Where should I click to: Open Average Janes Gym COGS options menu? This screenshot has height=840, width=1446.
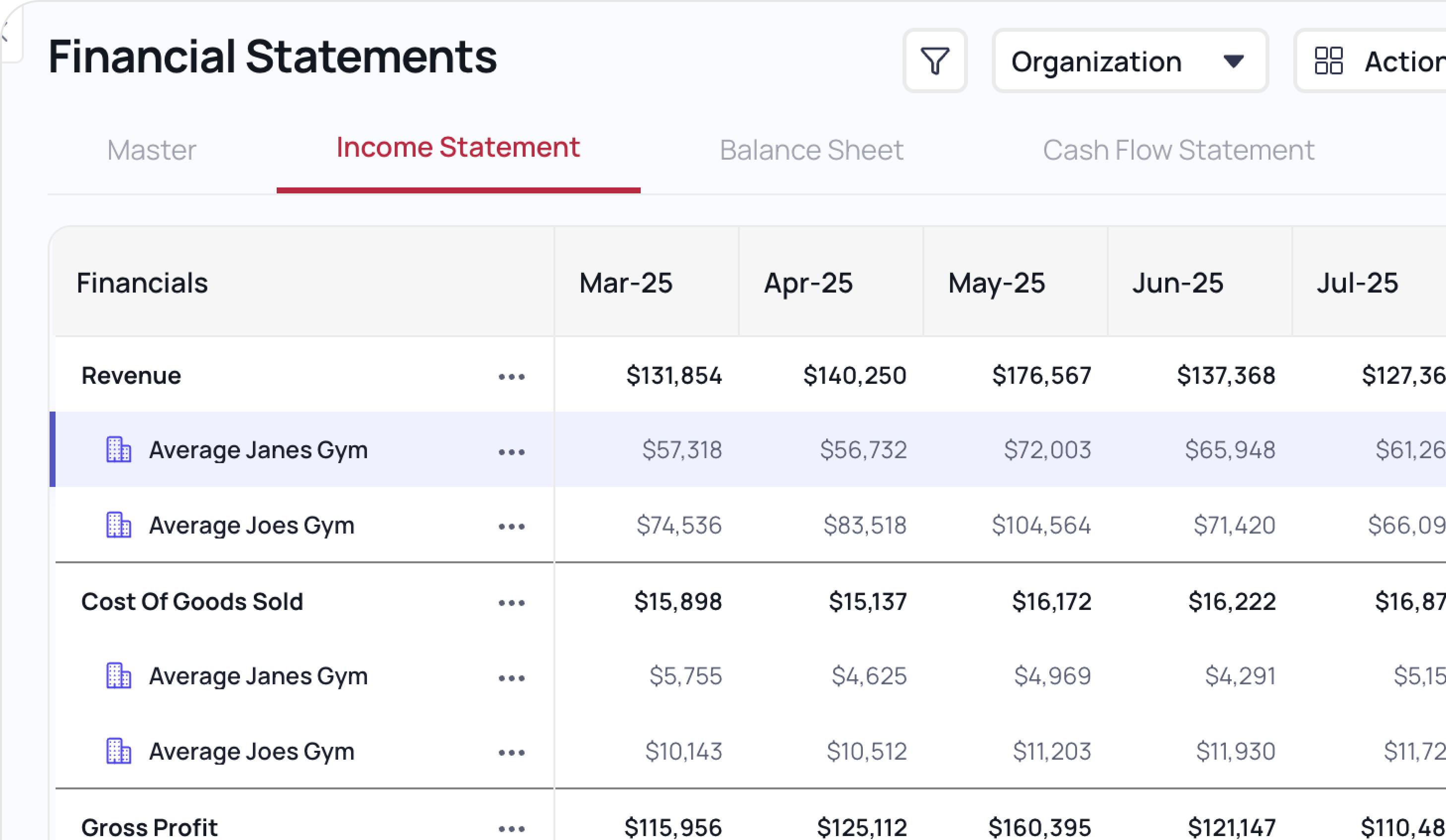pos(511,678)
